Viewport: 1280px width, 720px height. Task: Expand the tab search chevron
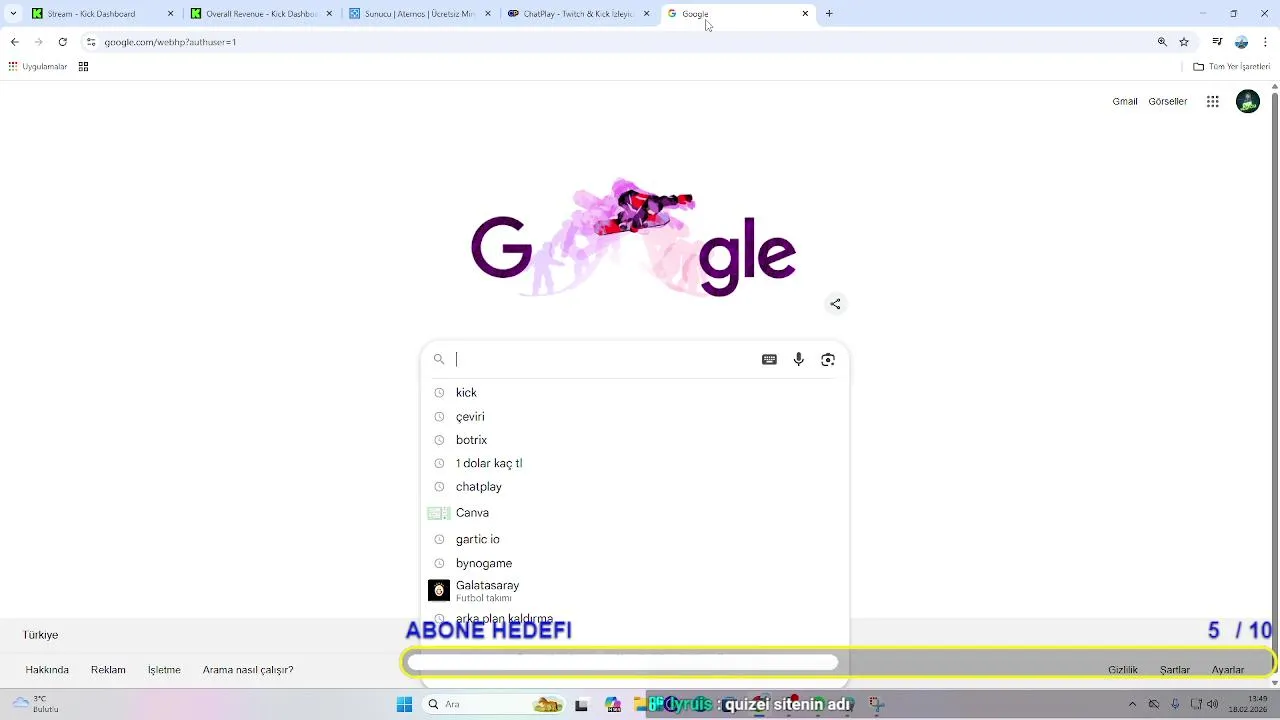coord(13,14)
